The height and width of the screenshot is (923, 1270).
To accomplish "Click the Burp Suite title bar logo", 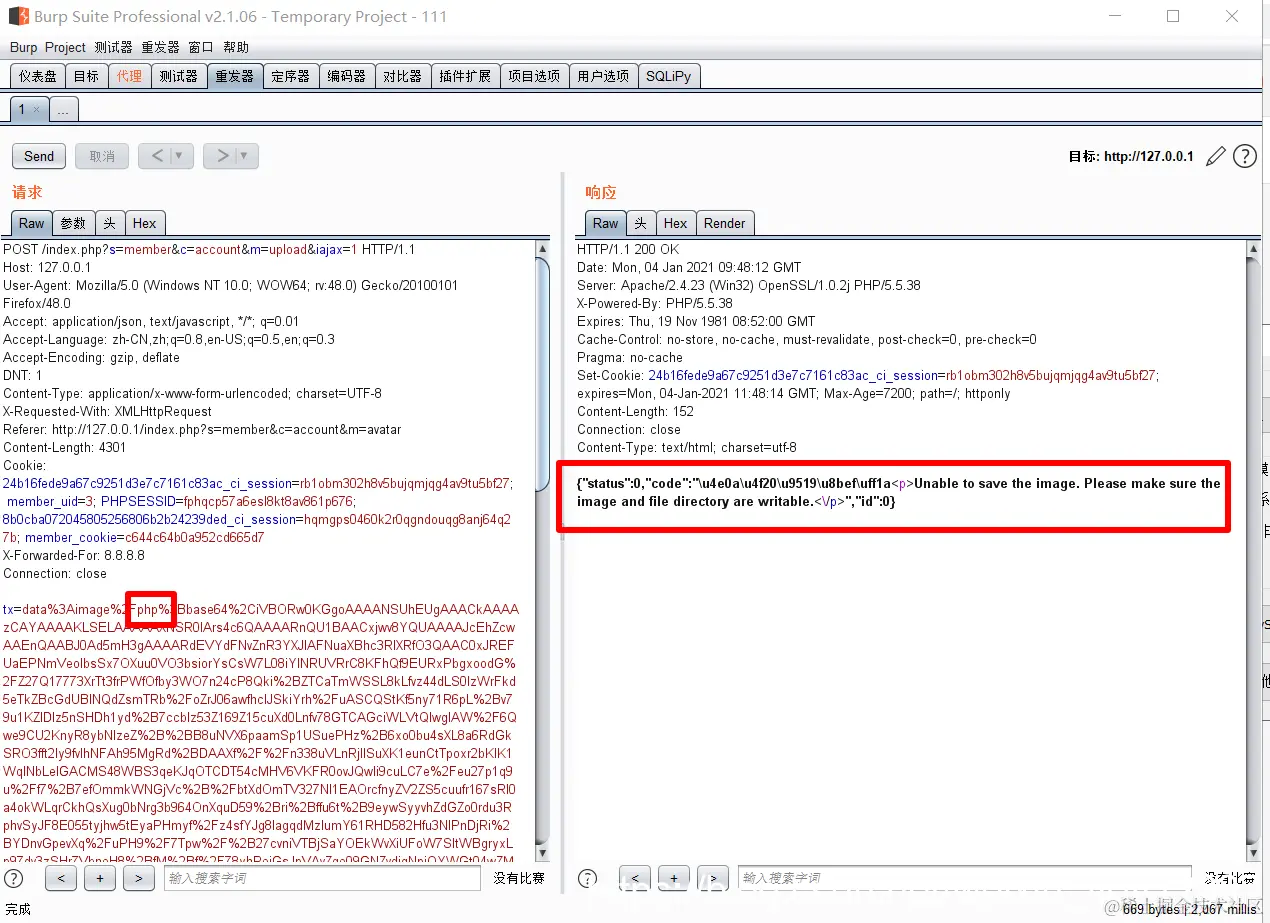I will pos(18,16).
